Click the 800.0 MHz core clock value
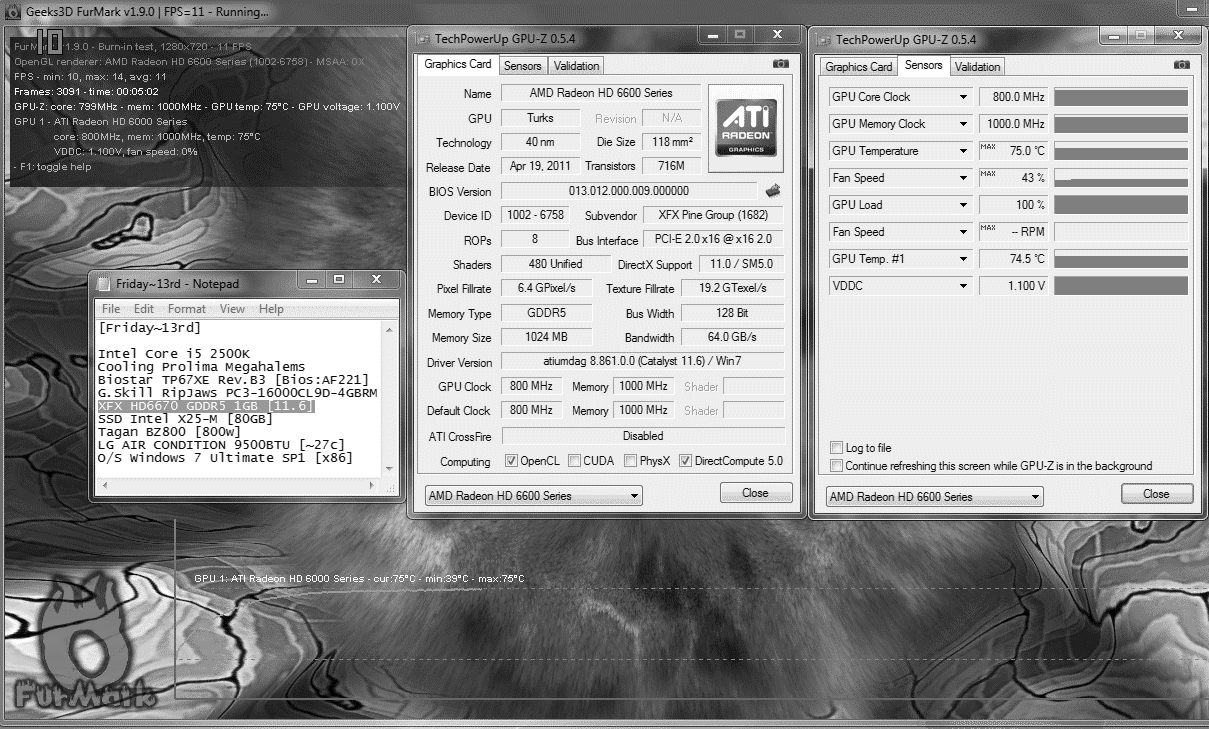Screen dimensions: 1209x729 1013,97
